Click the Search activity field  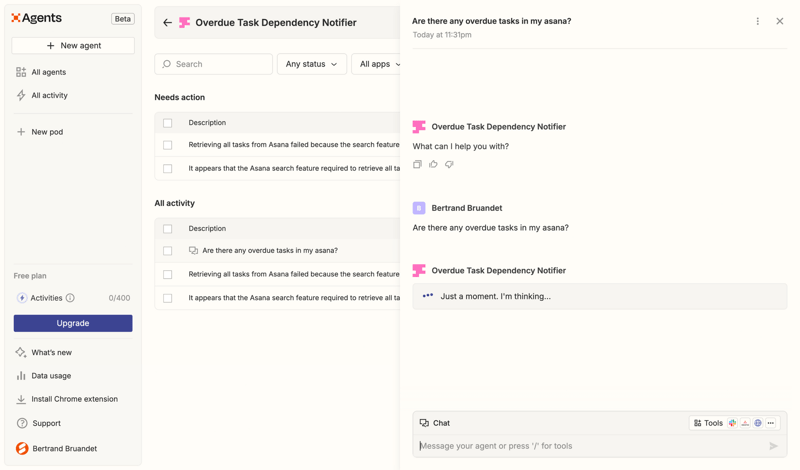pos(213,64)
